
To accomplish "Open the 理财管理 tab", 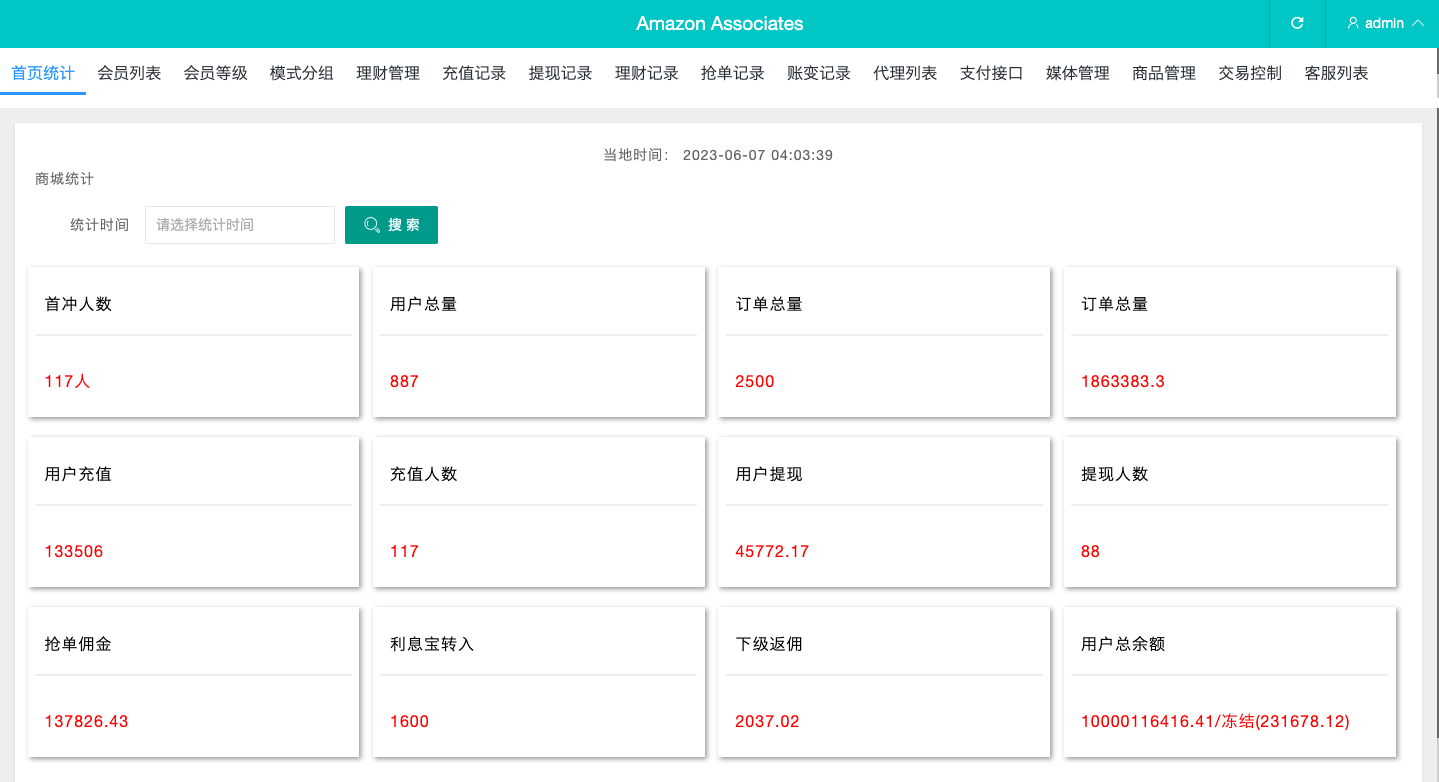I will pos(388,73).
